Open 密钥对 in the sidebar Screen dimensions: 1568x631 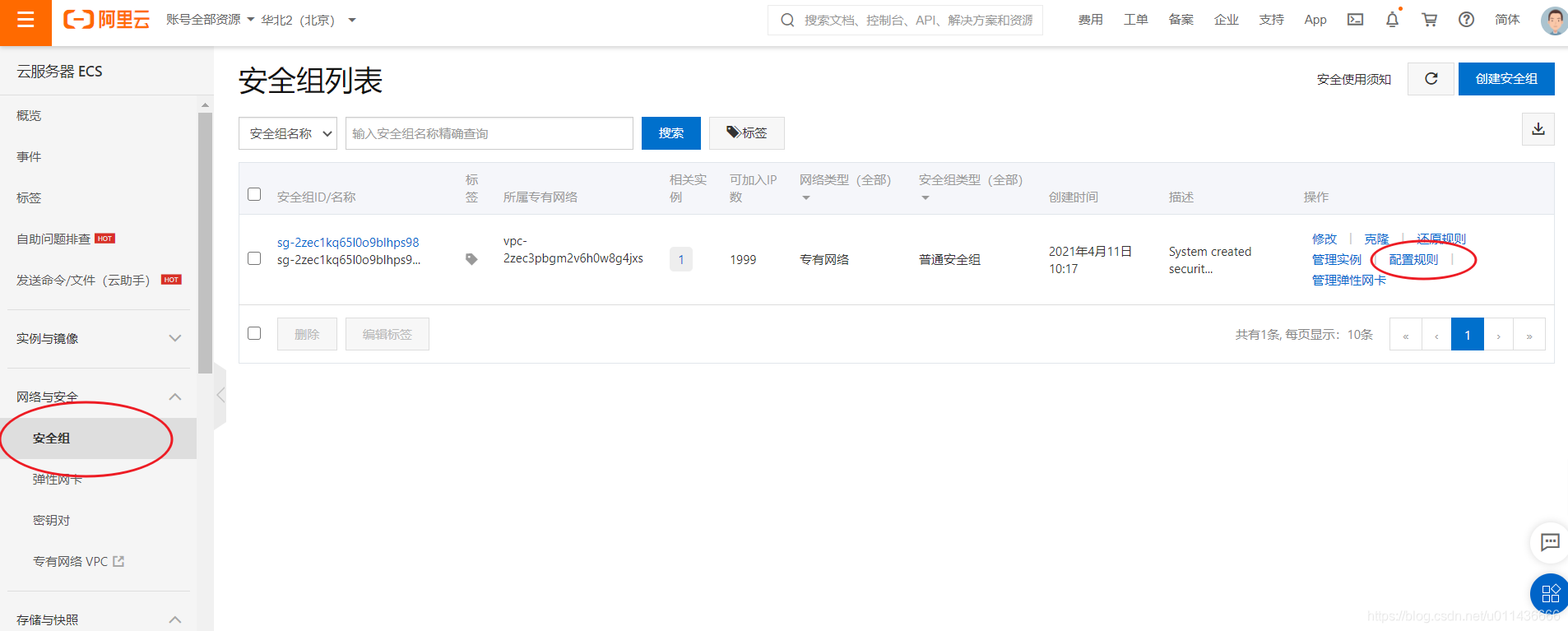pos(51,520)
